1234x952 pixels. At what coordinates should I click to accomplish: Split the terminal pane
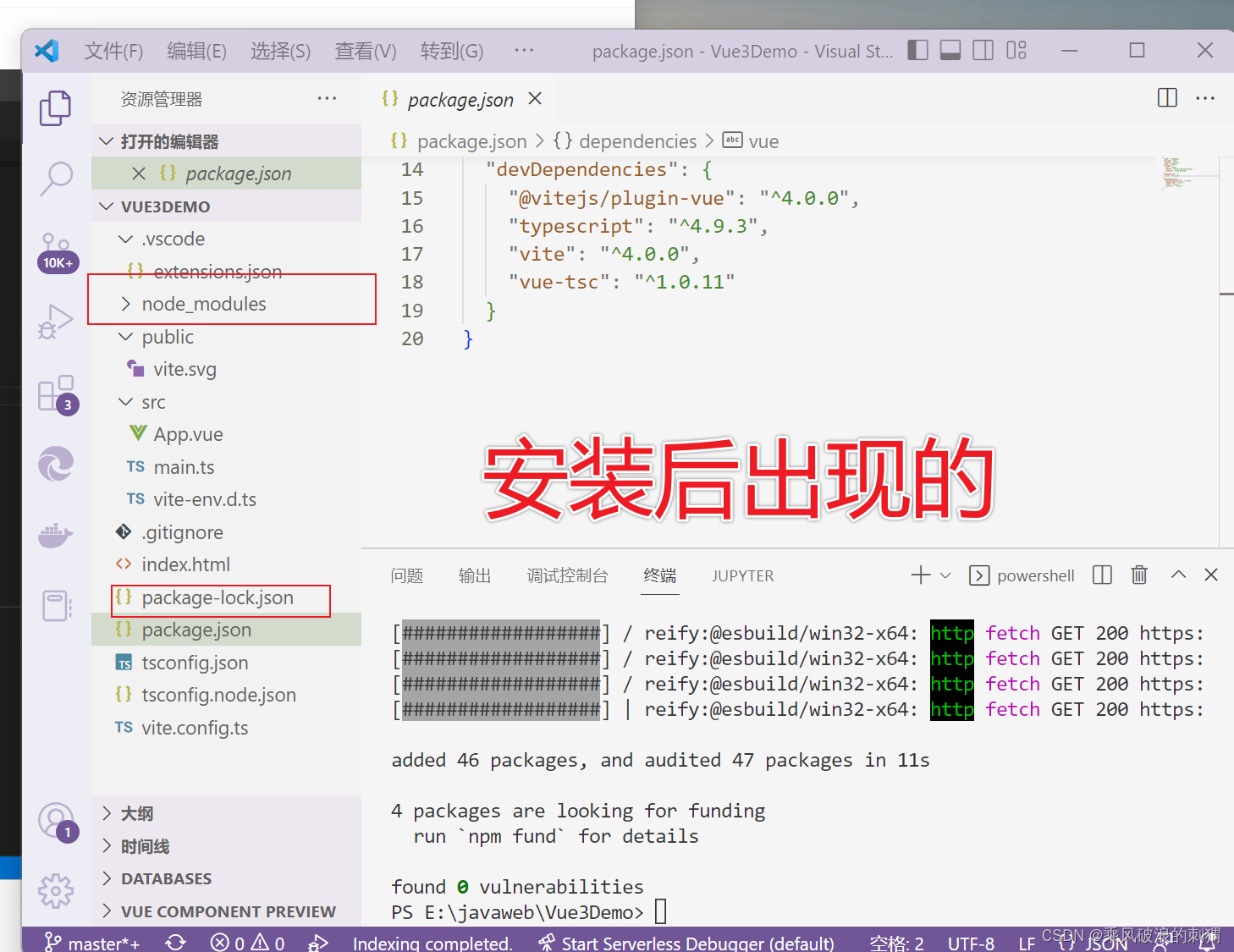(x=1102, y=575)
